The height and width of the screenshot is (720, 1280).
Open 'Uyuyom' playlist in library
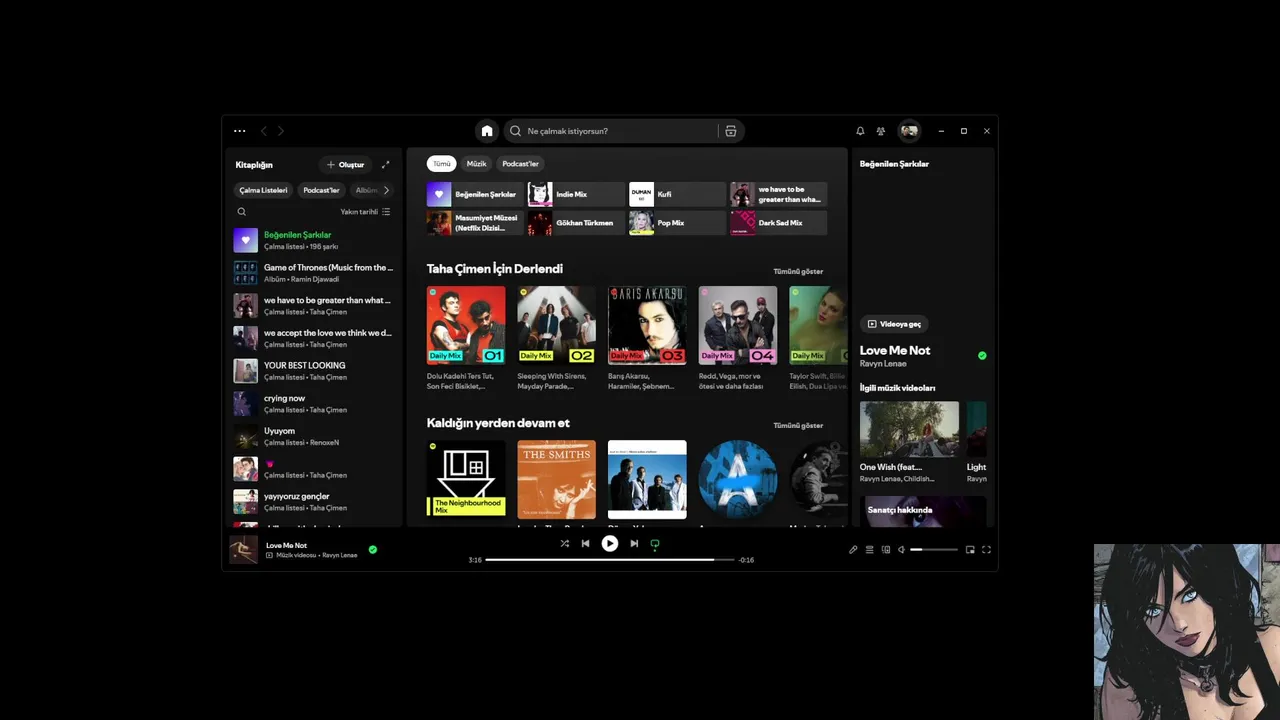click(314, 436)
